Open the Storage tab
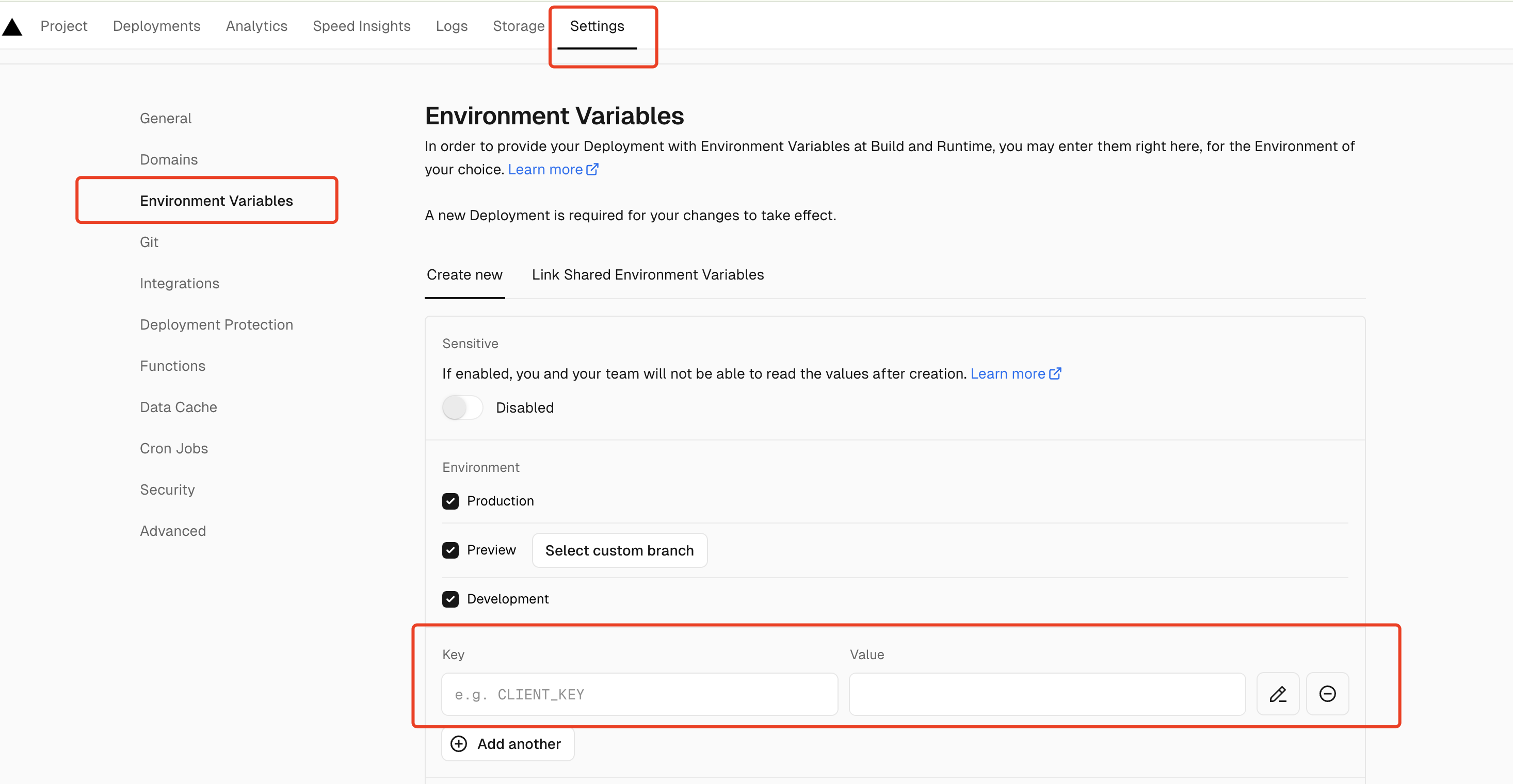This screenshot has height=784, width=1513. point(519,26)
